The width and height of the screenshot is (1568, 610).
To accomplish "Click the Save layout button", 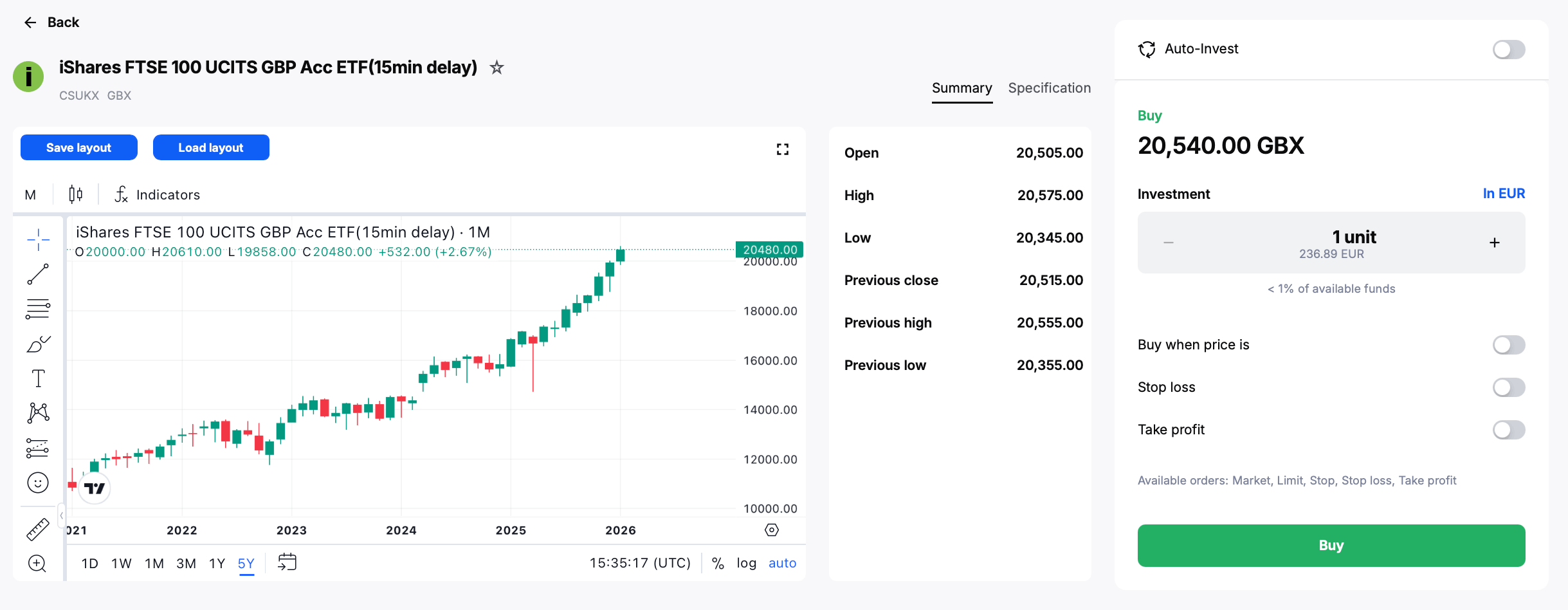I will click(x=79, y=147).
